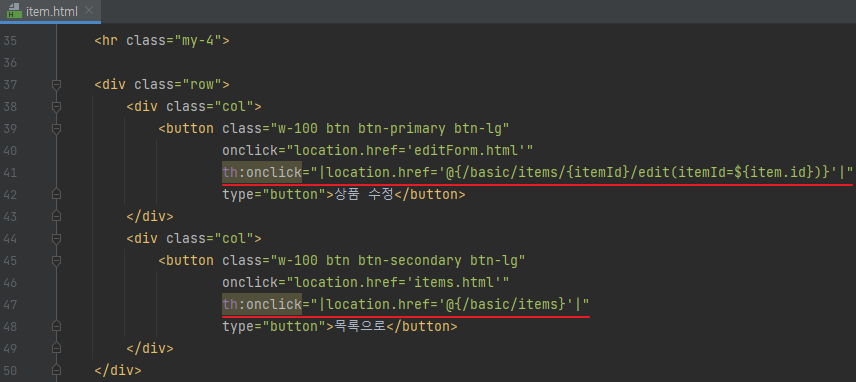
Task: Fold the btn-secondary button at line 45
Action: (x=56, y=260)
